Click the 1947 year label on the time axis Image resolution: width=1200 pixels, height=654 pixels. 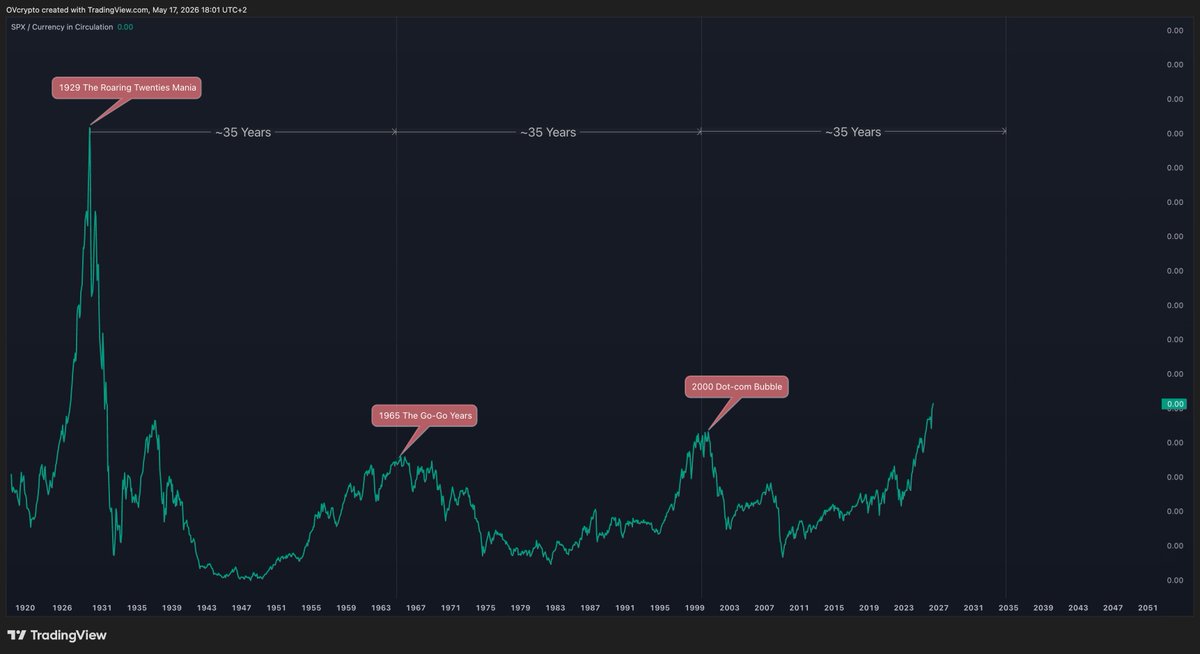242,607
